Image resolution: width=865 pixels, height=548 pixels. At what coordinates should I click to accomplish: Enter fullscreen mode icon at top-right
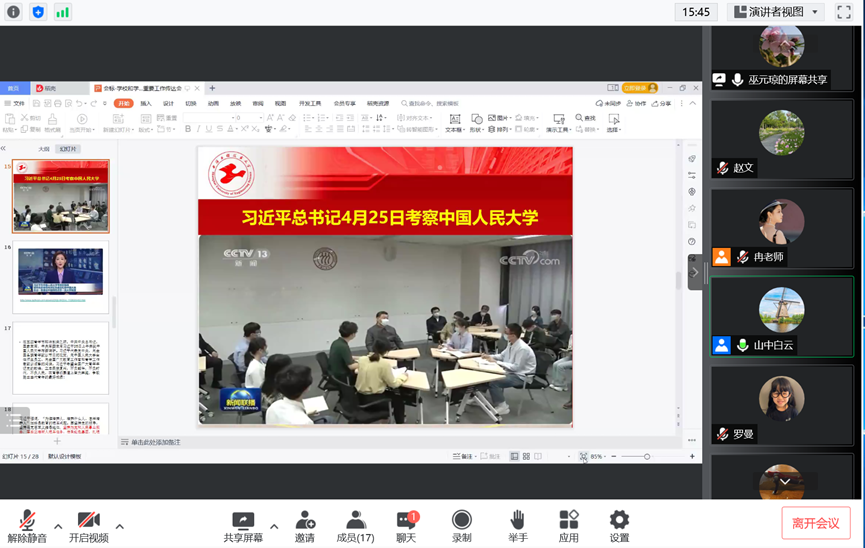(844, 12)
